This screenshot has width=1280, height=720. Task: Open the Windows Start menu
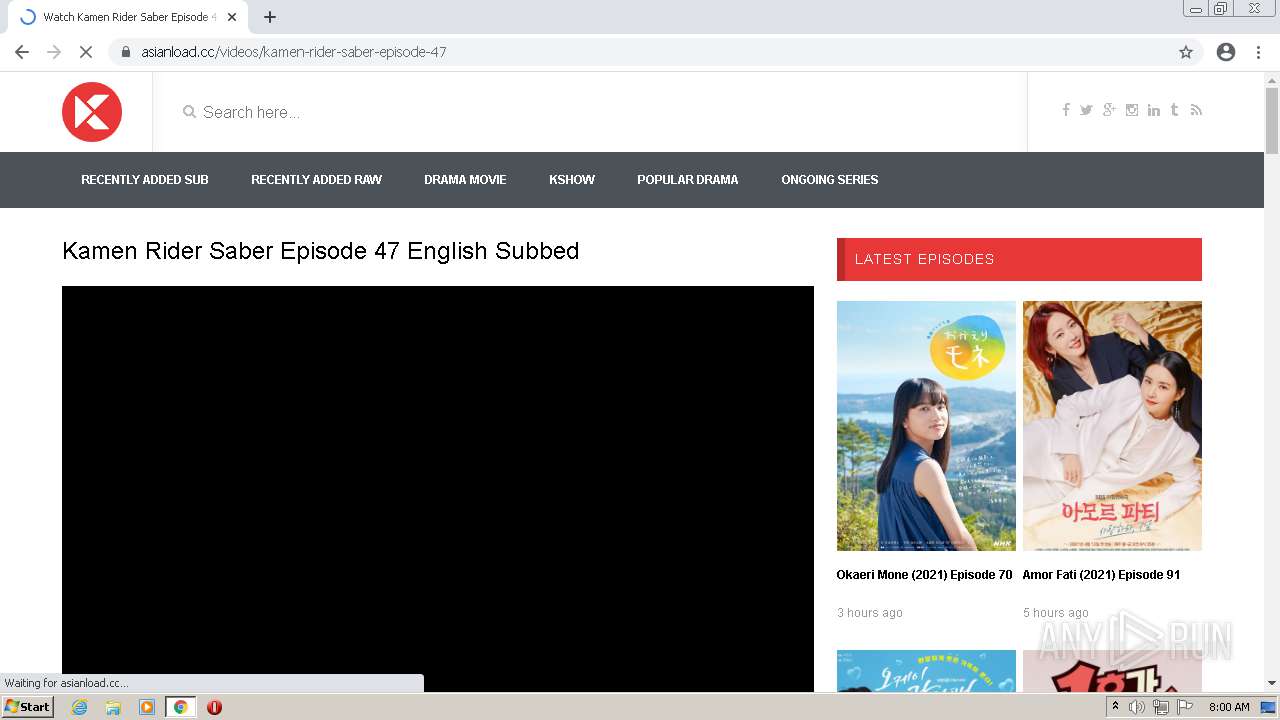click(x=28, y=707)
